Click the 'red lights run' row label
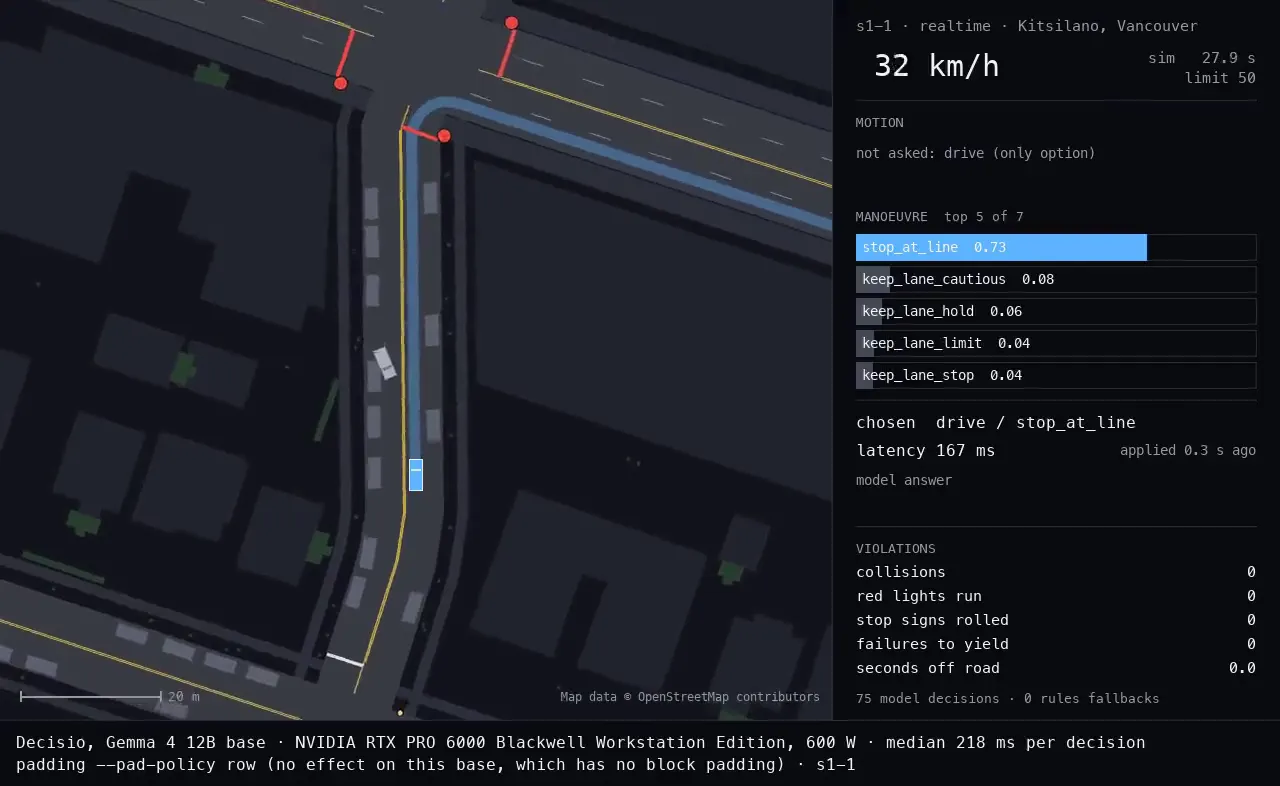The image size is (1280, 786). (919, 596)
